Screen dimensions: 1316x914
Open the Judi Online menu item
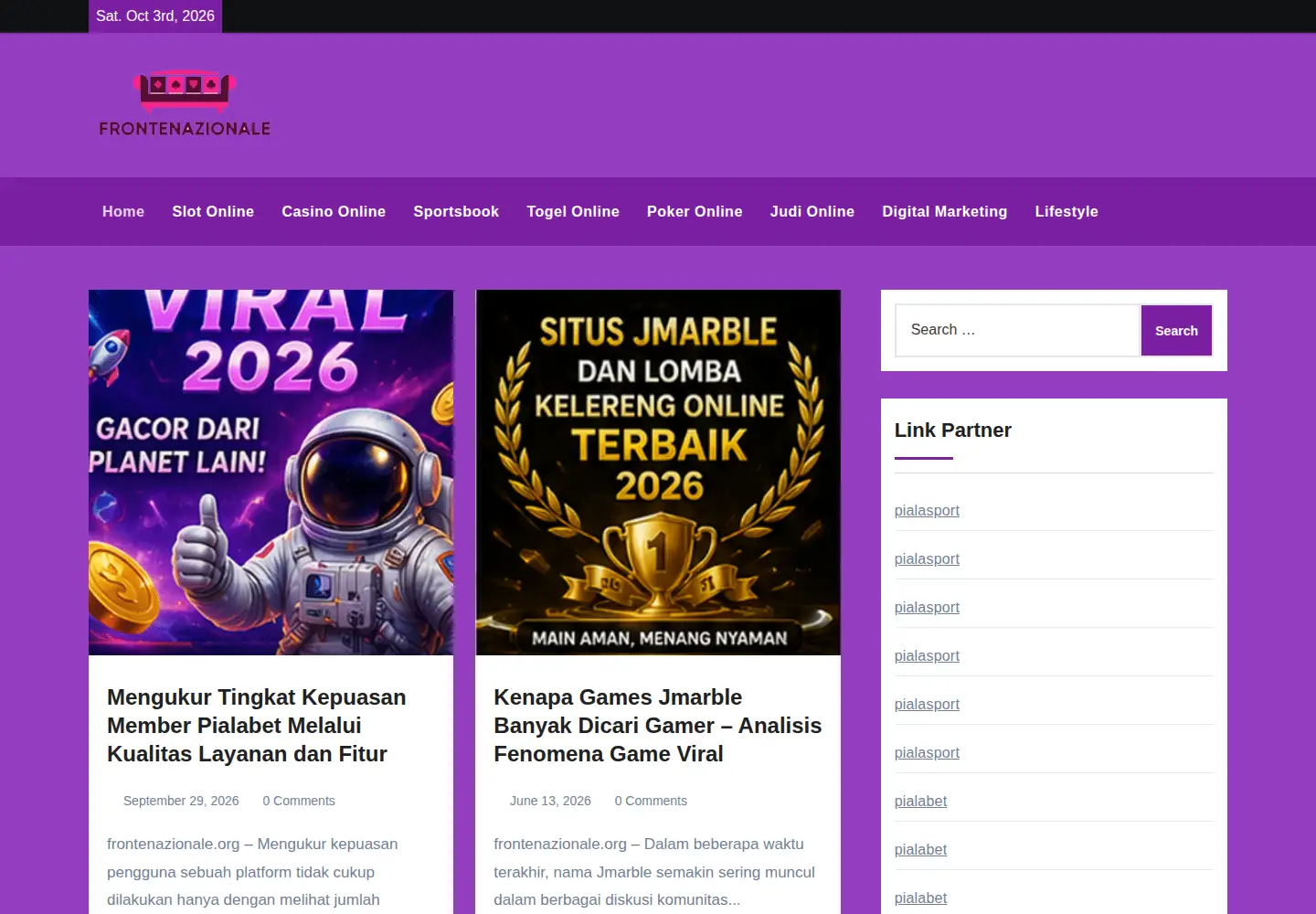coord(812,211)
